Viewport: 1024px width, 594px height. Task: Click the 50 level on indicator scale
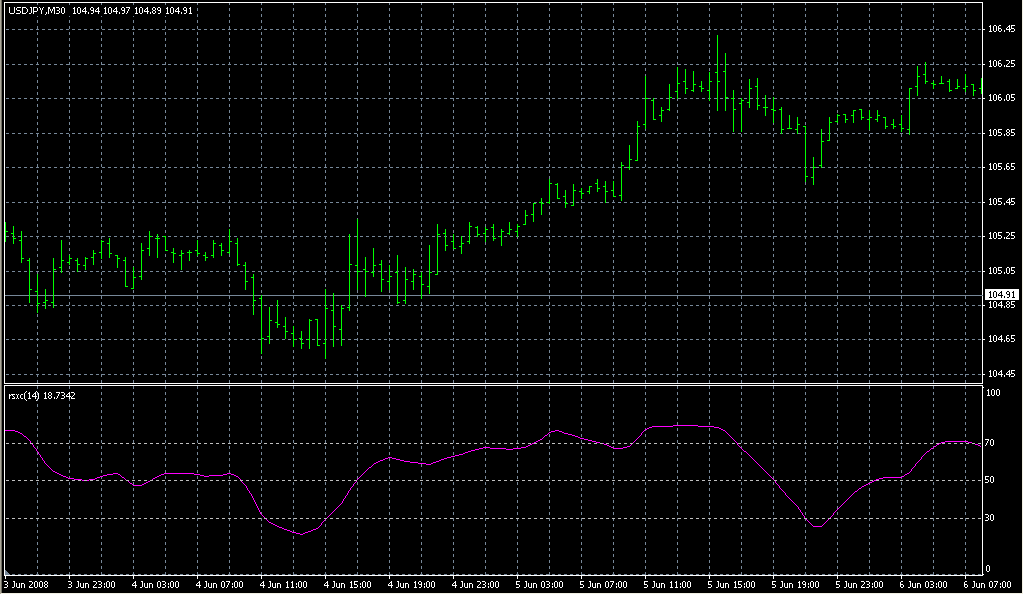pyautogui.click(x=991, y=480)
